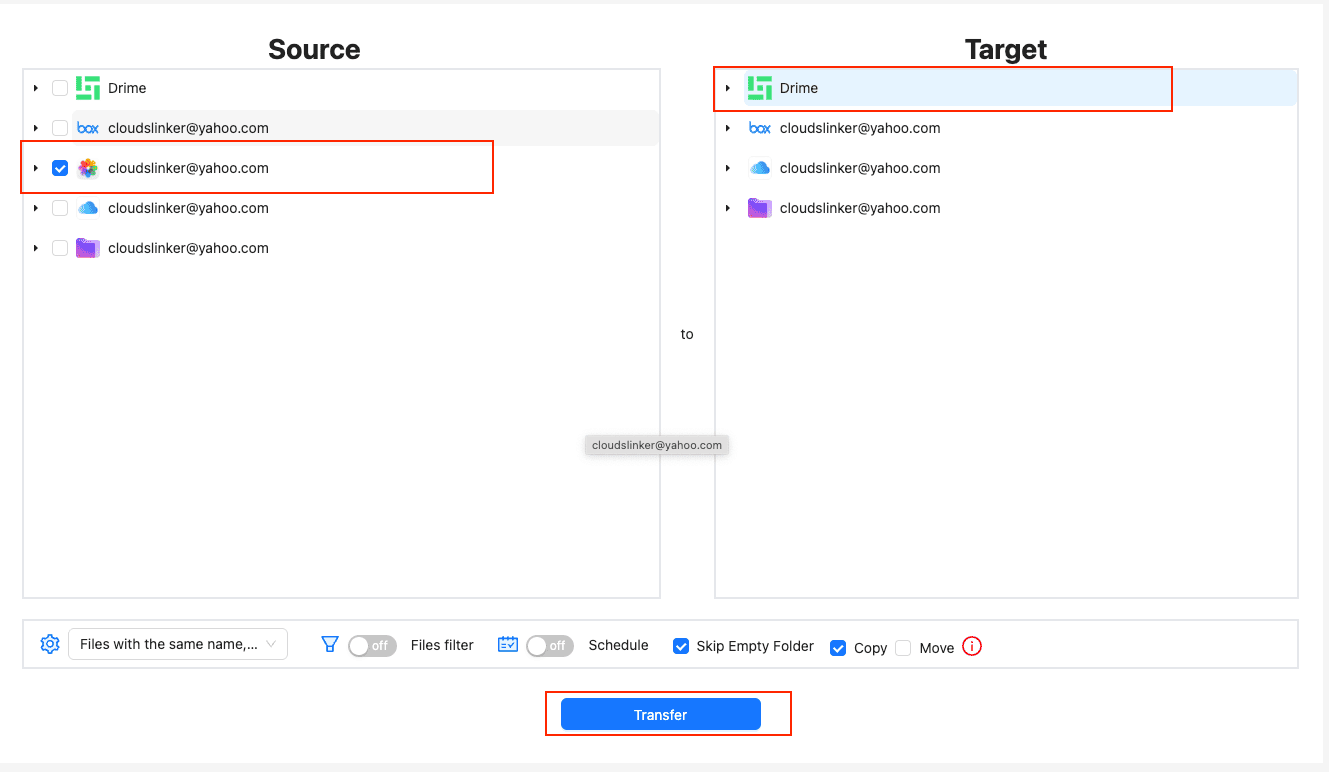Screen dimensions: 1329x772
Task: Expand the iCloud account in the Target panel
Action: point(727,168)
